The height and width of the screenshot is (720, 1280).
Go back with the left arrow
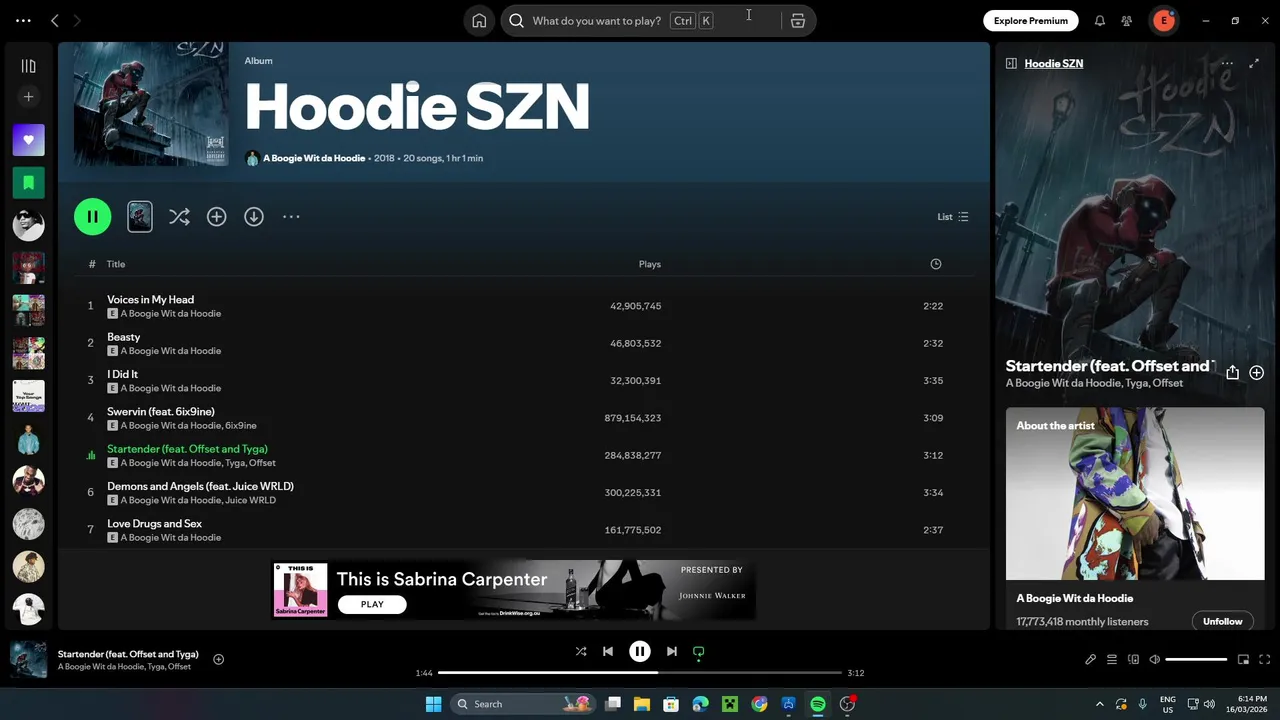point(55,20)
